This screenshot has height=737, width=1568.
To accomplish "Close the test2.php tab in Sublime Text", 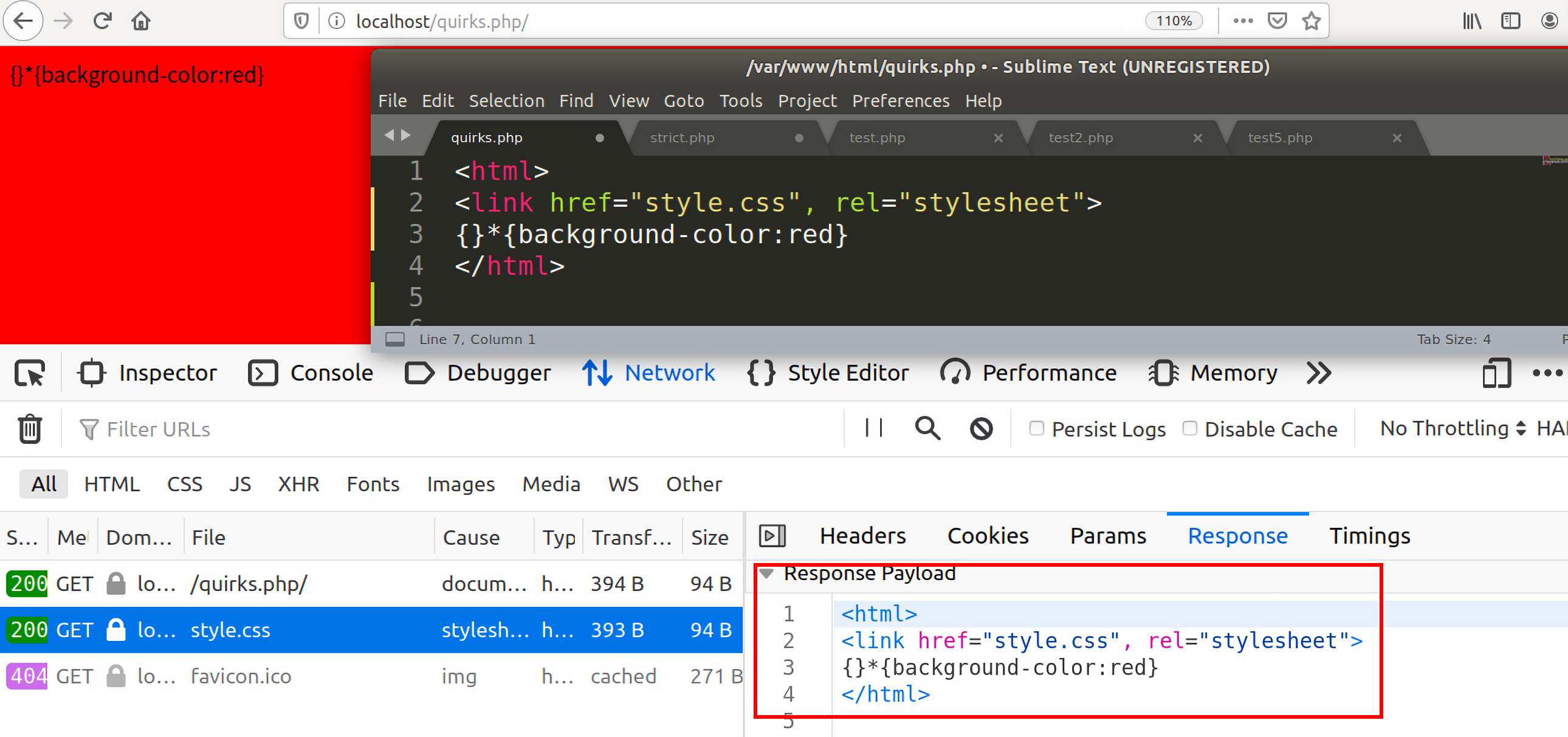I will coord(1197,137).
